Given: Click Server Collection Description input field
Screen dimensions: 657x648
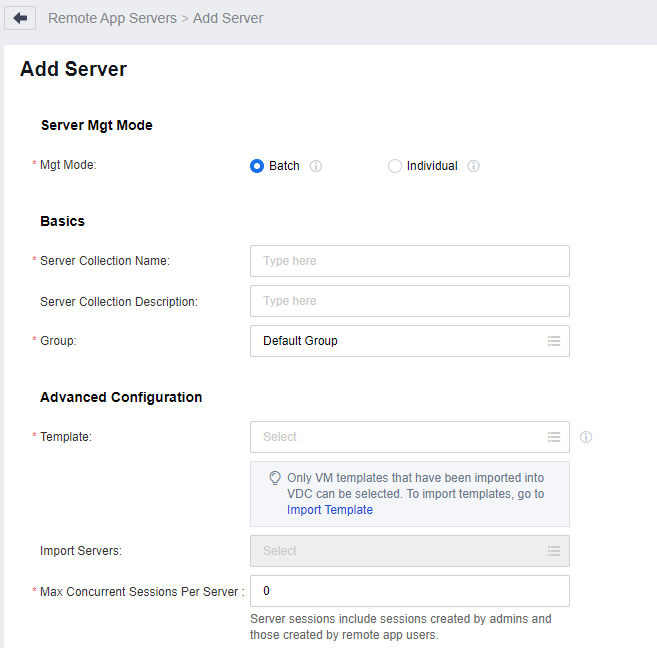Looking at the screenshot, I should [409, 301].
